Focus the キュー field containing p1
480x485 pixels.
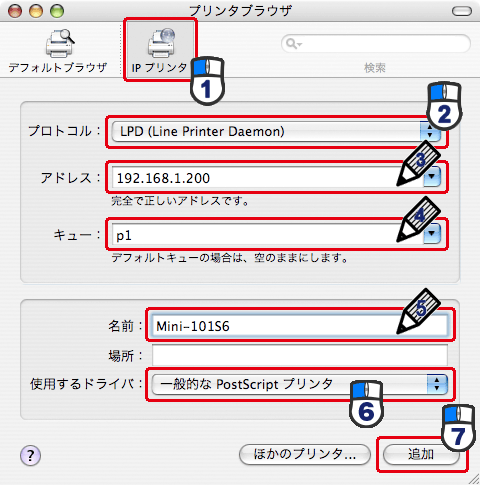(x=268, y=234)
